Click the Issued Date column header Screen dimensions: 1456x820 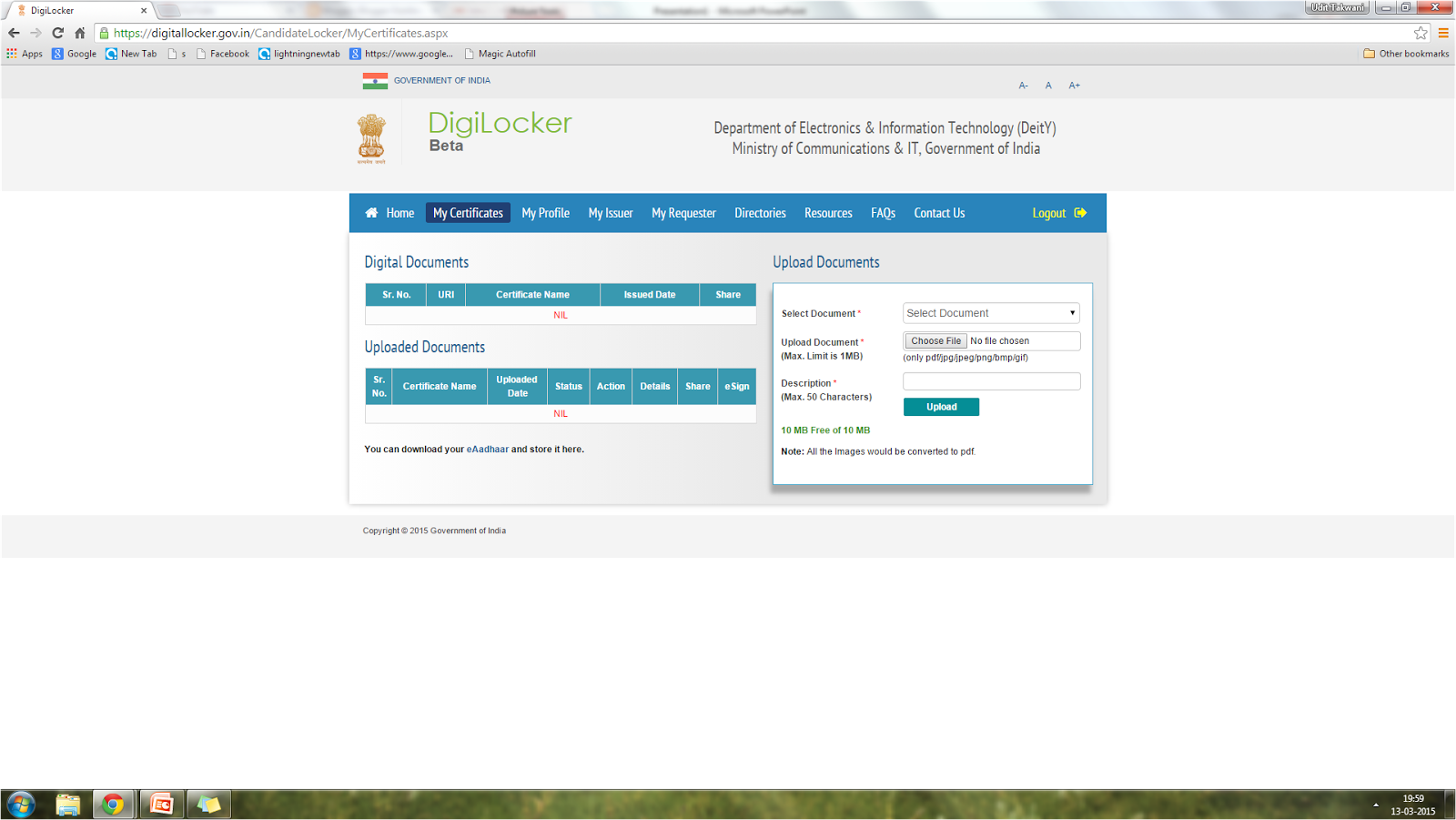[650, 295]
